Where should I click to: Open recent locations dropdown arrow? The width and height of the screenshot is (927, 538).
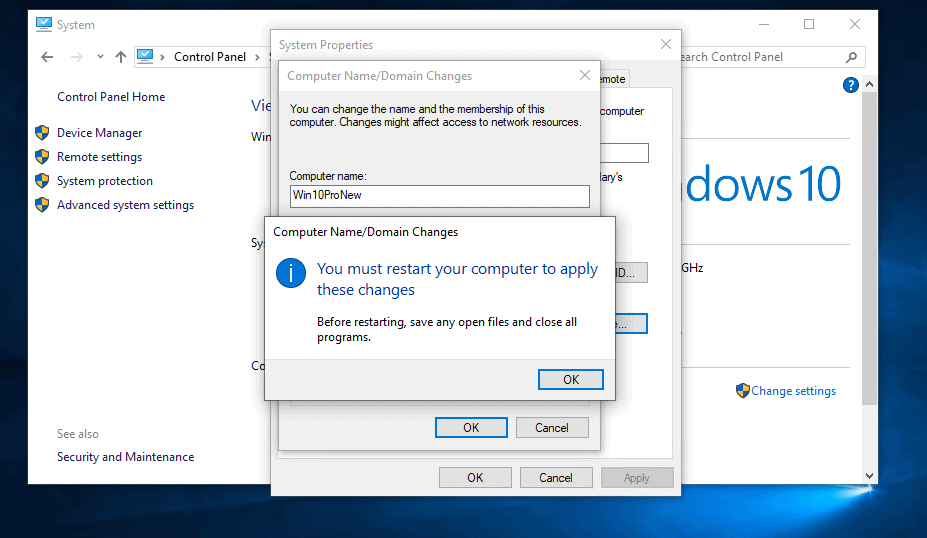100,57
